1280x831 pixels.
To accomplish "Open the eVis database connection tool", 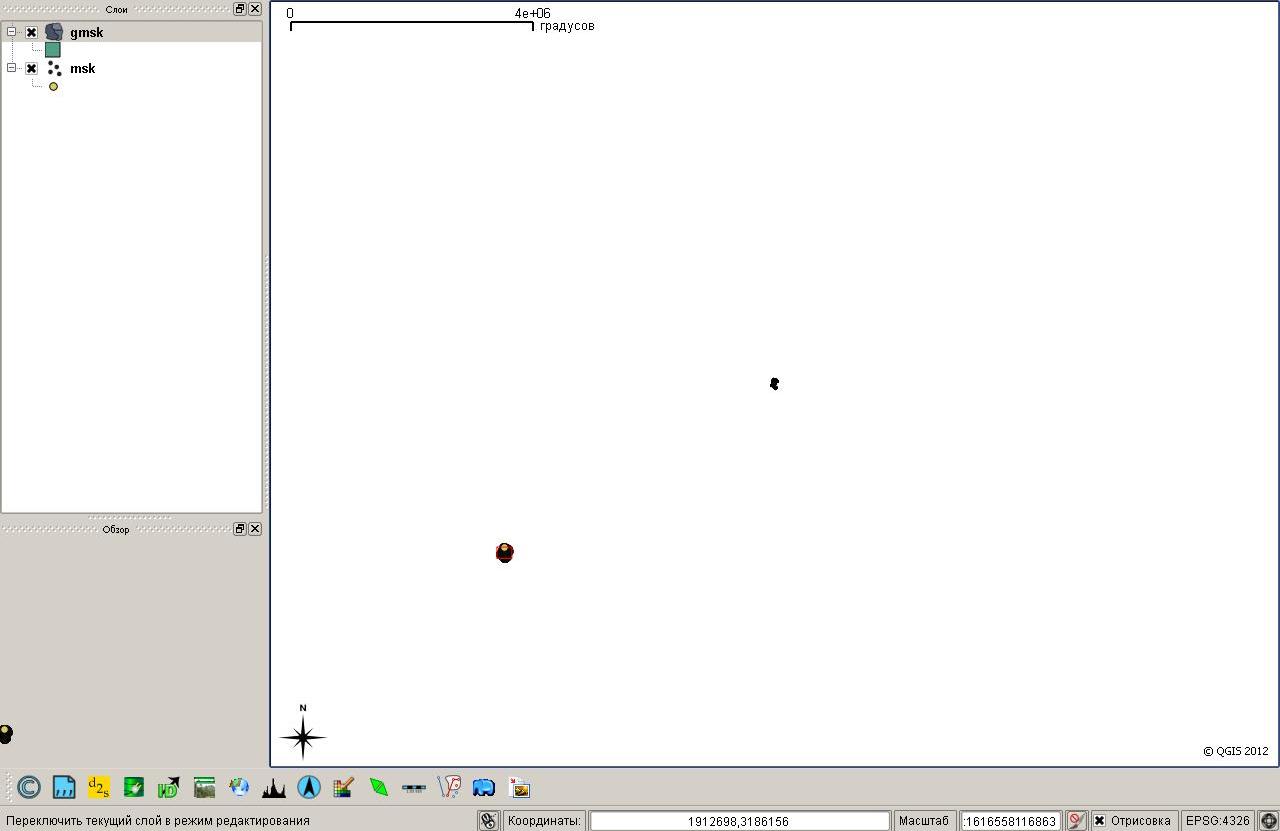I will pos(134,788).
